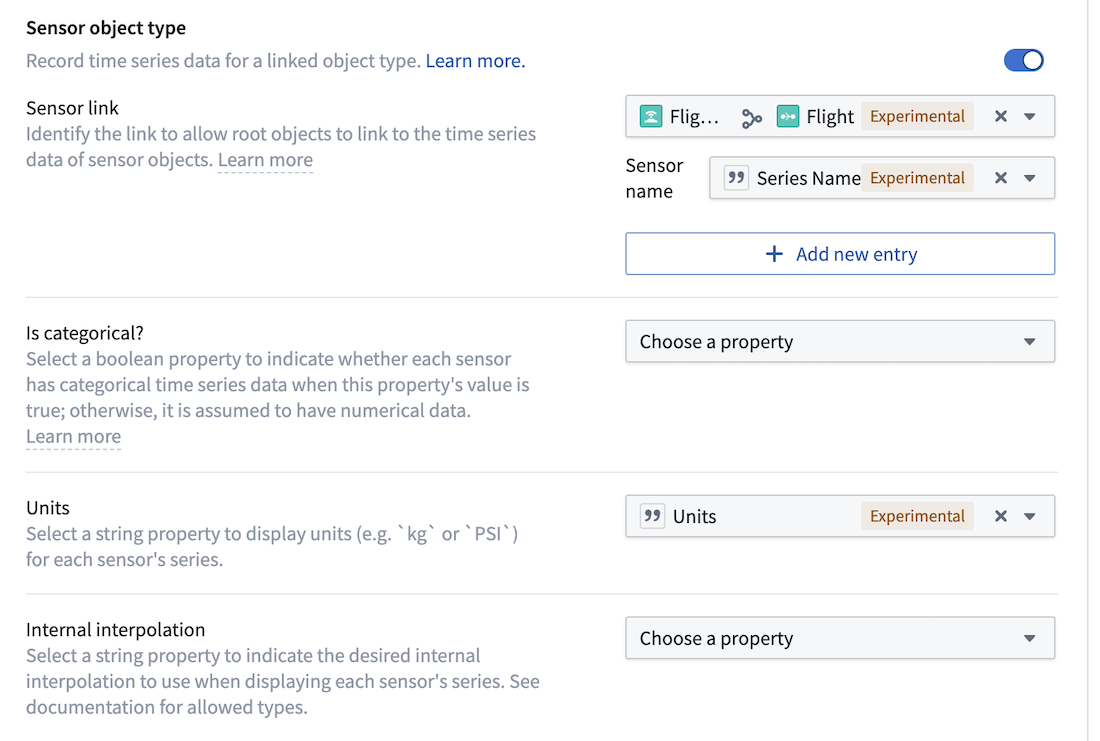Viewport: 1100px width, 741px height.
Task: Click the Sensor object type heading
Action: tap(106, 28)
